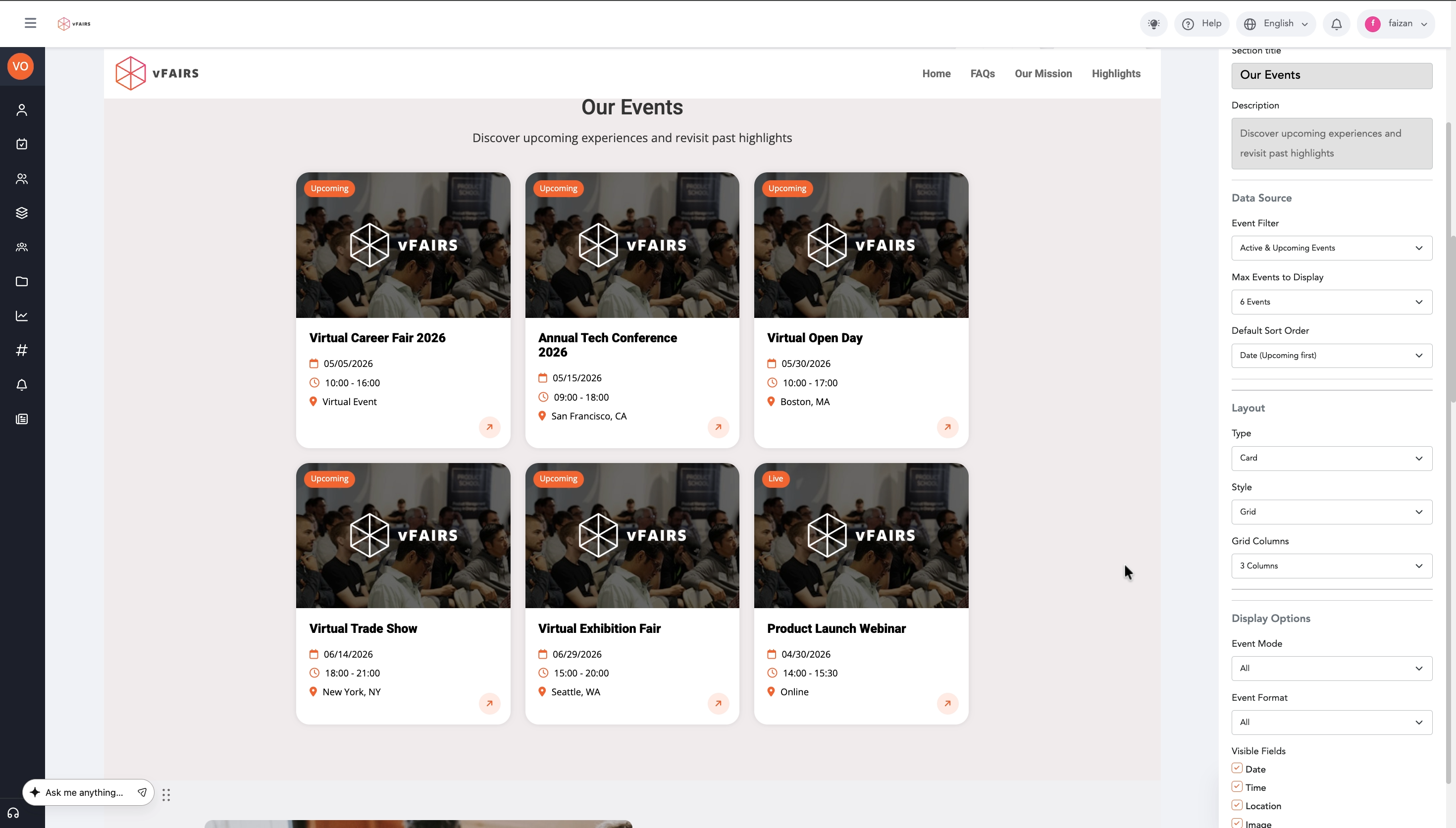Open the layout Type dropdown
1456x828 pixels.
point(1332,458)
